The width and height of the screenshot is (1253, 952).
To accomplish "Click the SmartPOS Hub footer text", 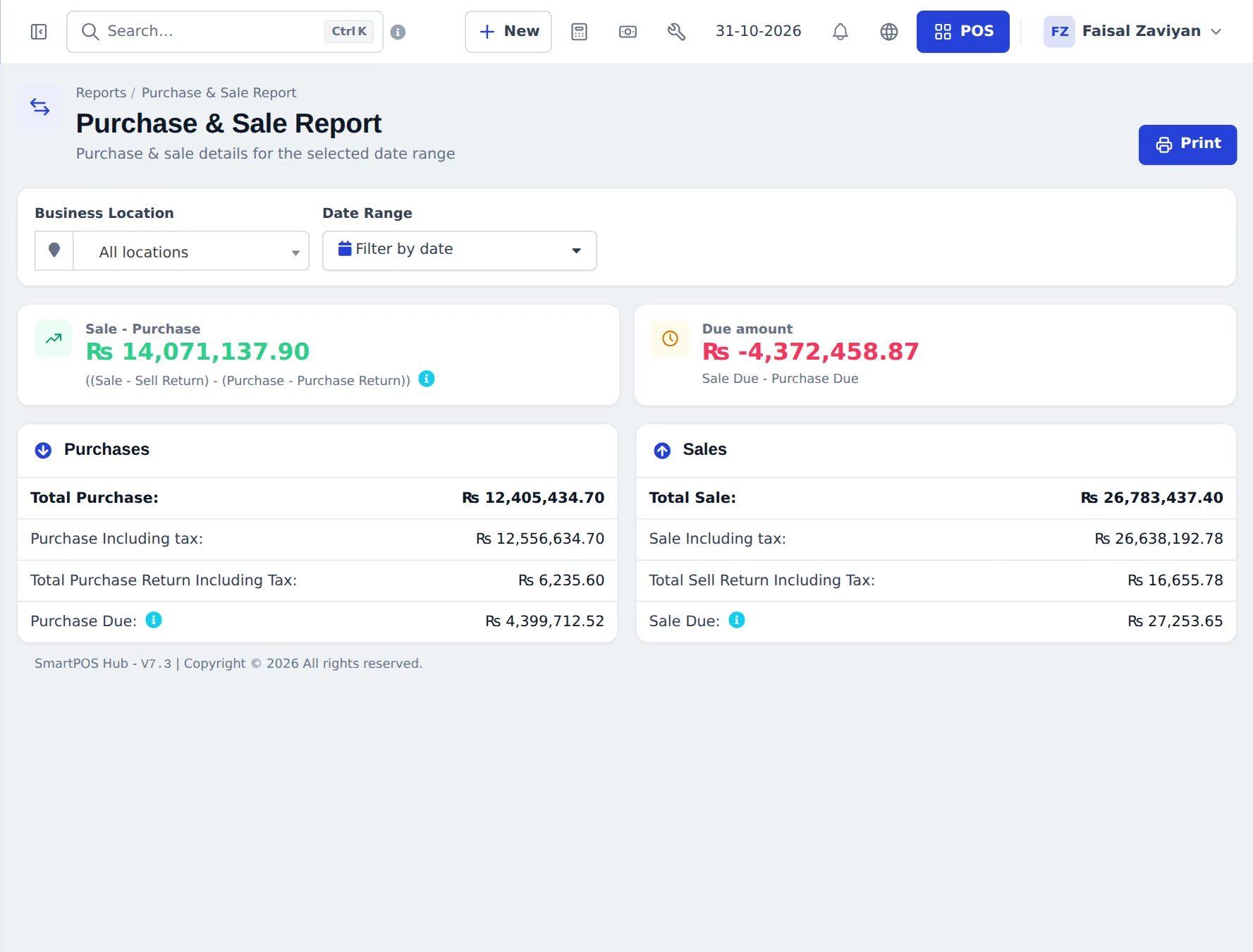I will [x=228, y=664].
